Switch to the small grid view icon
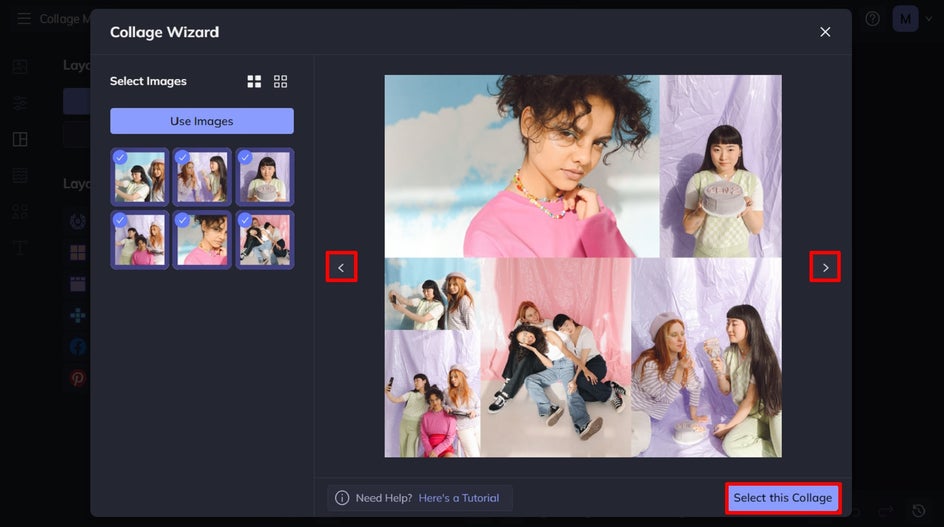This screenshot has height=527, width=944. [x=281, y=81]
